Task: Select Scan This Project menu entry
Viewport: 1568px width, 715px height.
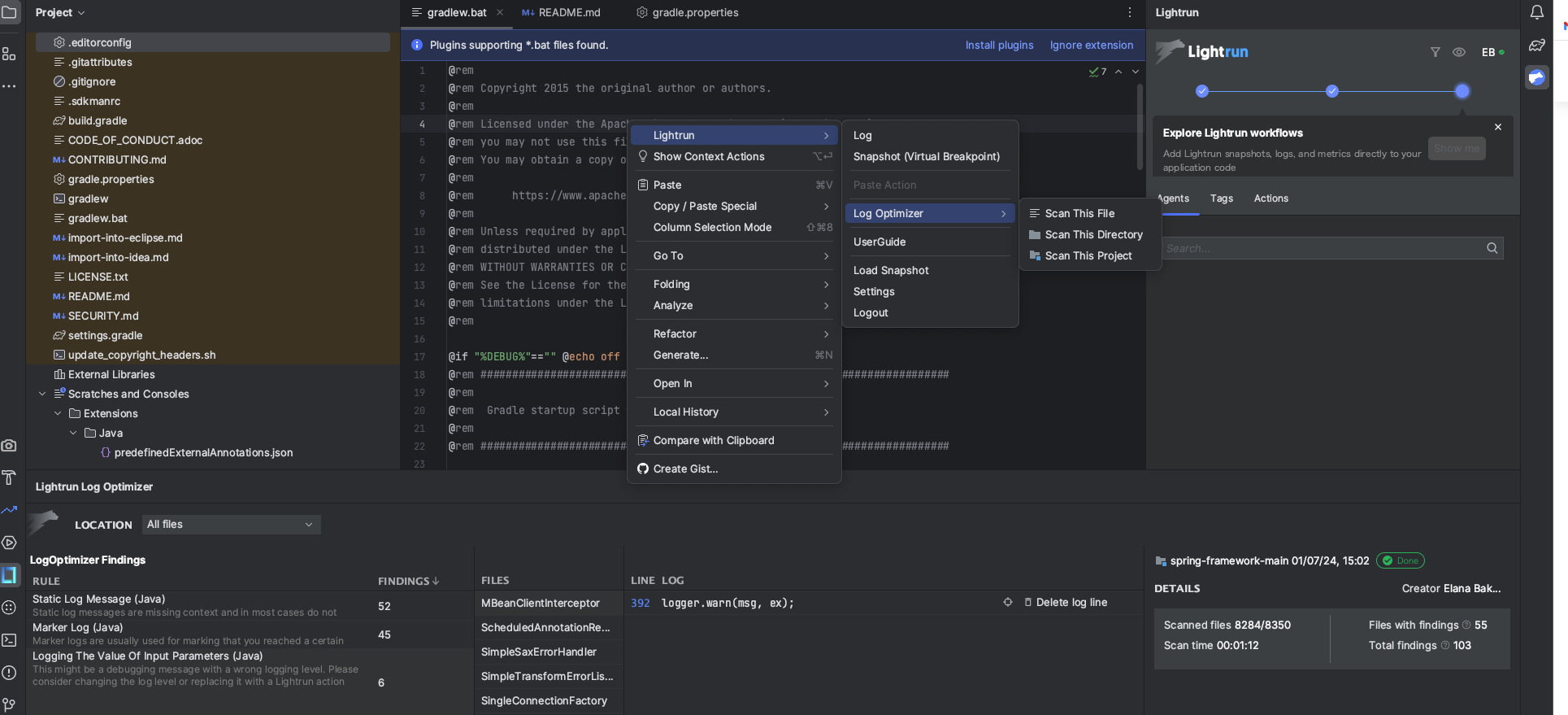Action: 1088,255
